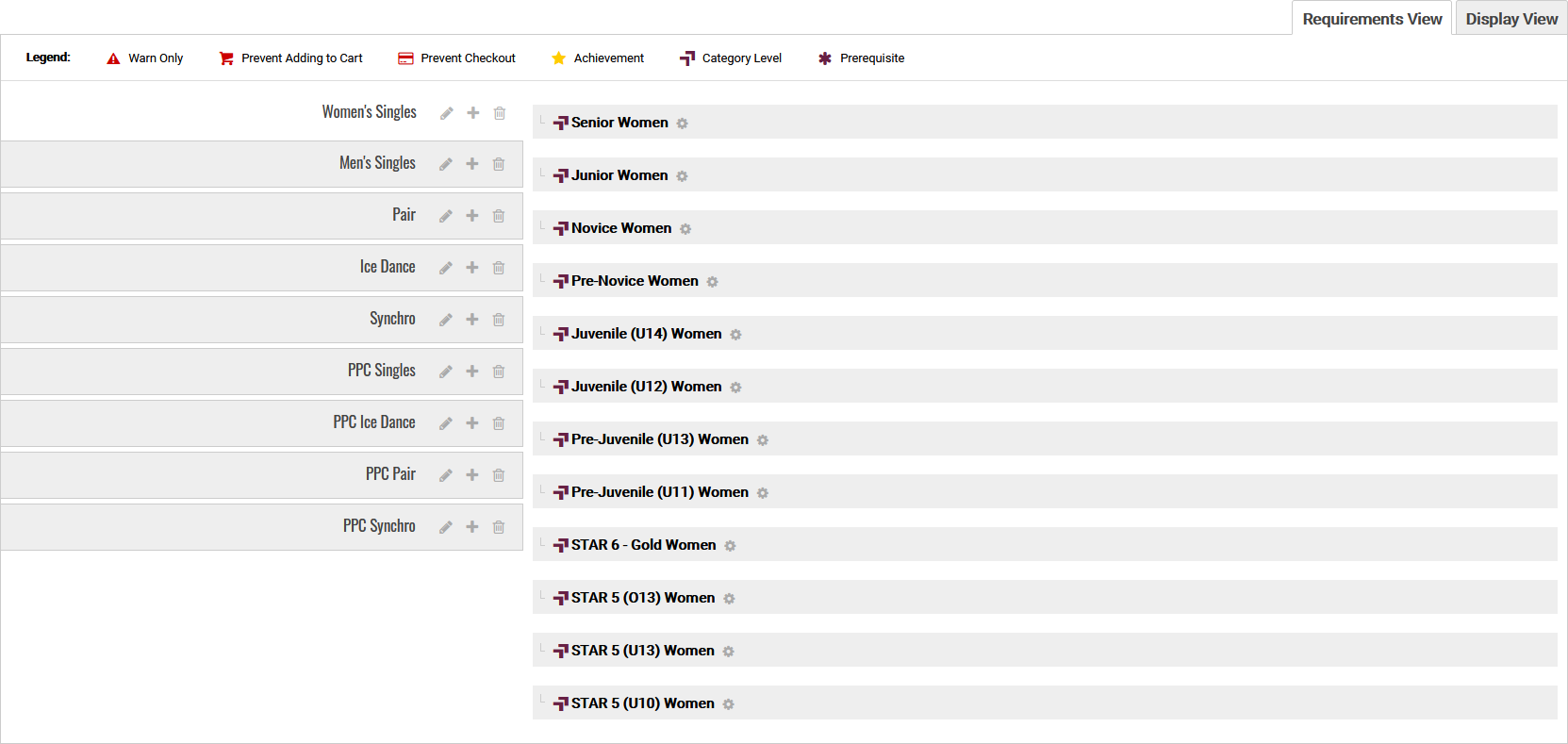This screenshot has width=1568, height=744.
Task: Select the PPC Pair category
Action: (x=390, y=474)
